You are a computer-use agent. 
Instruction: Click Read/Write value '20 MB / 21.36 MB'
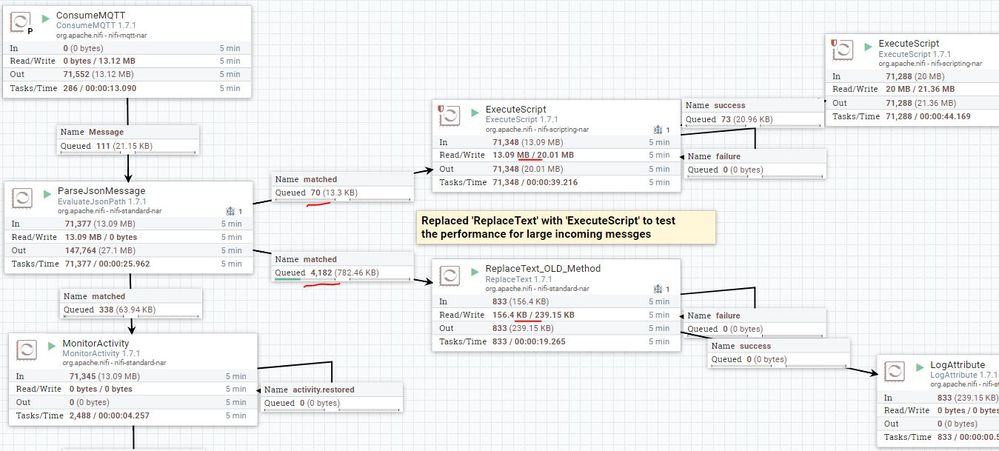(920, 89)
